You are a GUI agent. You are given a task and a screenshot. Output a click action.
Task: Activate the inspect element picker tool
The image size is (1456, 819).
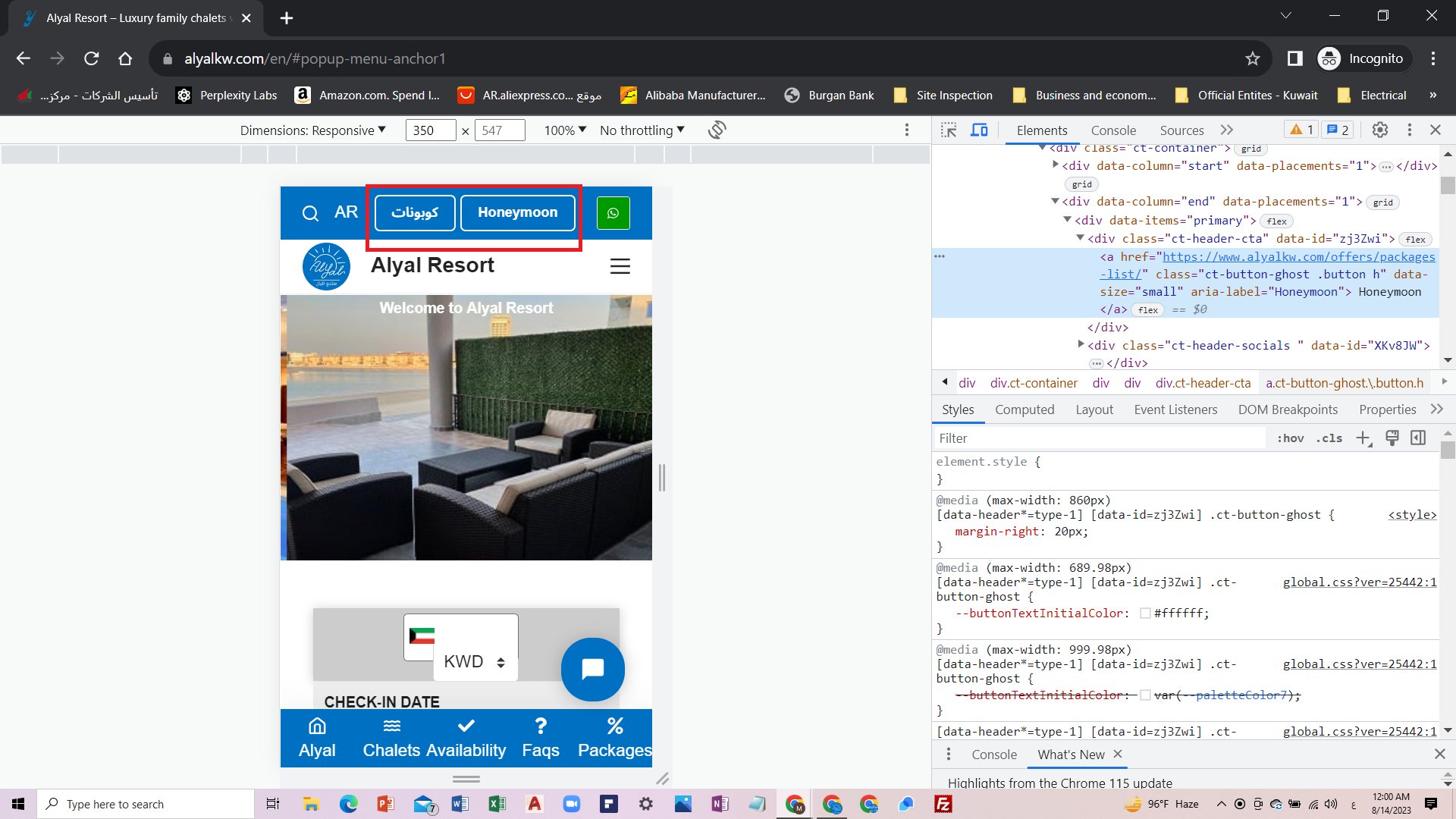pyautogui.click(x=949, y=130)
